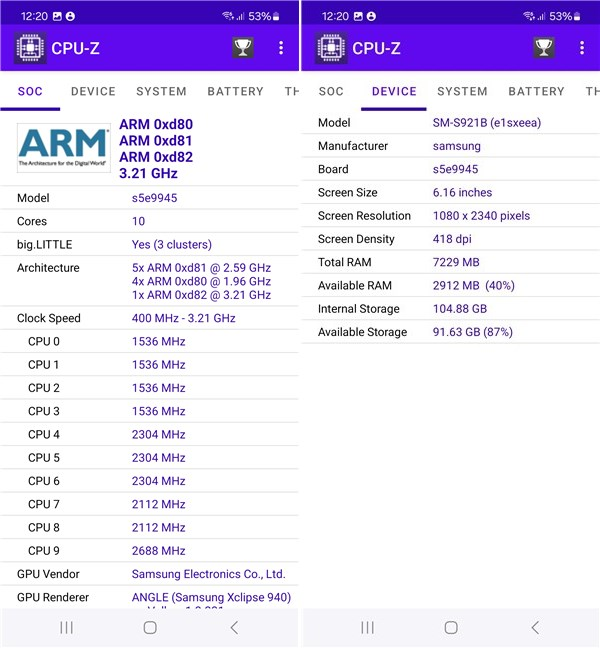Image resolution: width=600 pixels, height=648 pixels.
Task: Open SYSTEM tab in right screen
Action: (462, 91)
